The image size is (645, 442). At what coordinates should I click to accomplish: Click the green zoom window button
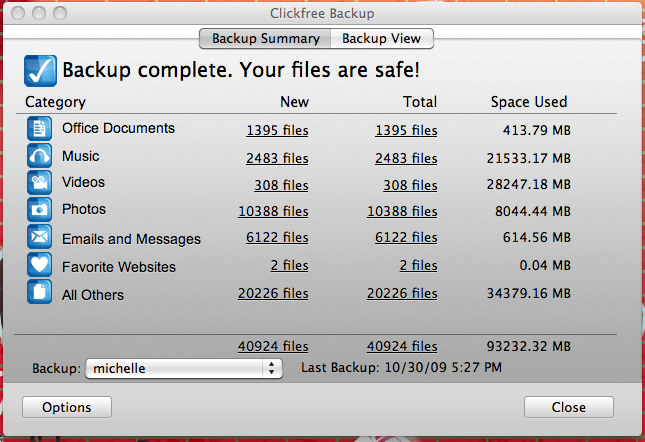59,14
